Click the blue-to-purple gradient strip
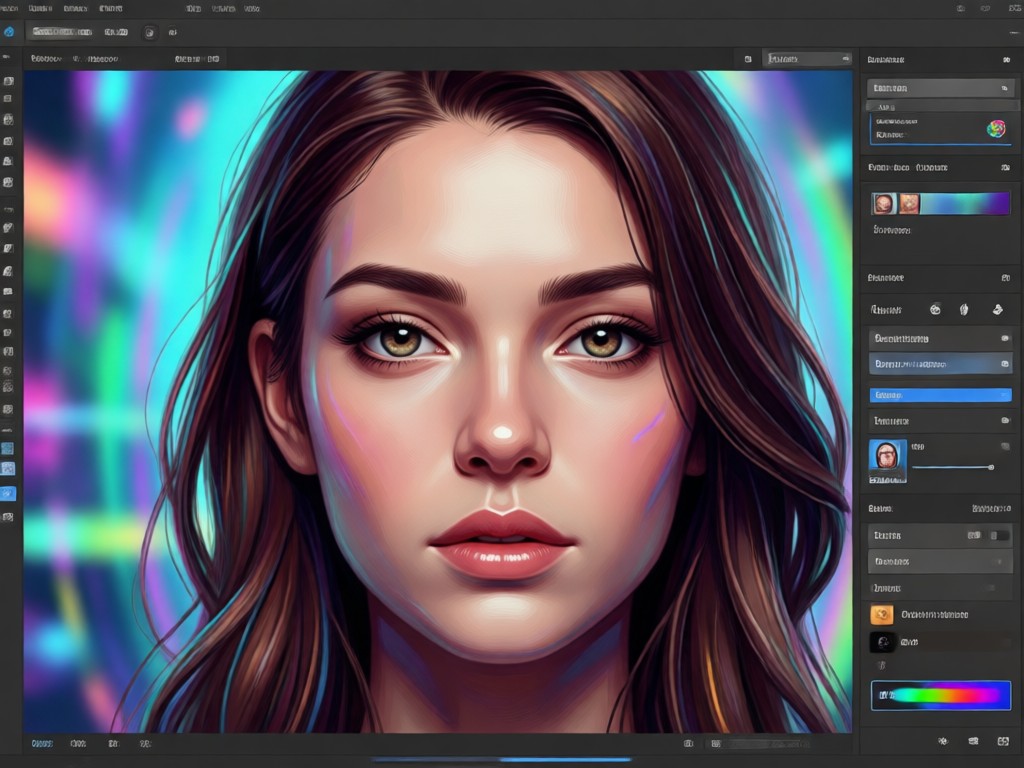Viewport: 1024px width, 768px height. tap(965, 204)
